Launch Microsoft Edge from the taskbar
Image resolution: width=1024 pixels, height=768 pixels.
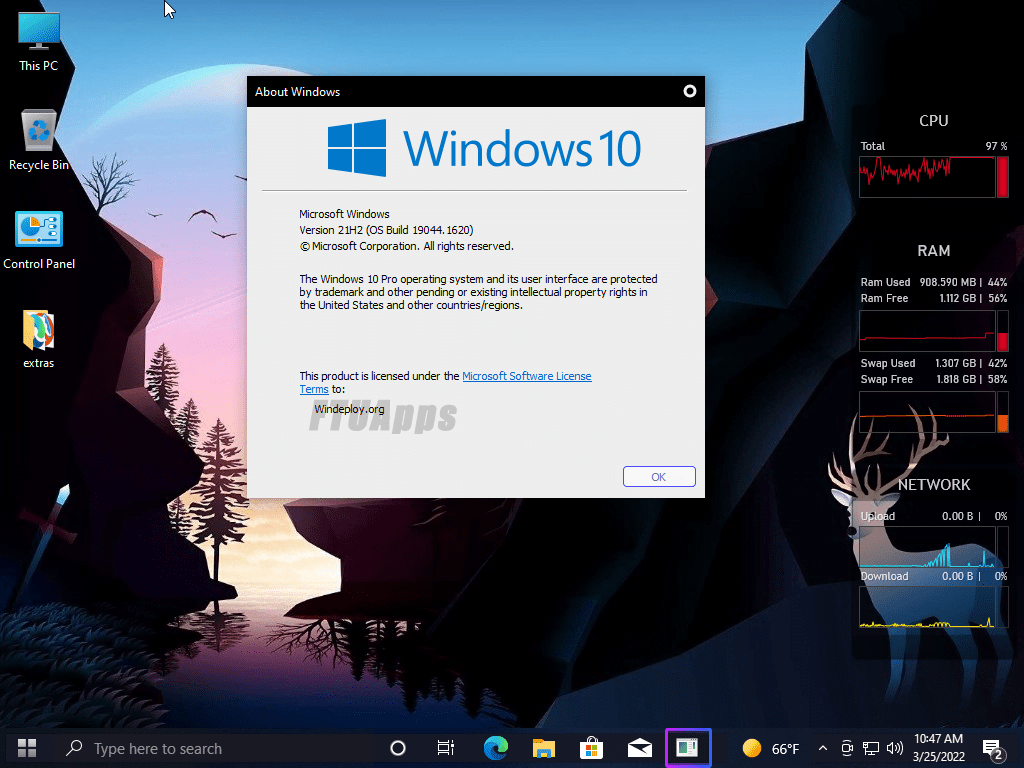pos(496,748)
